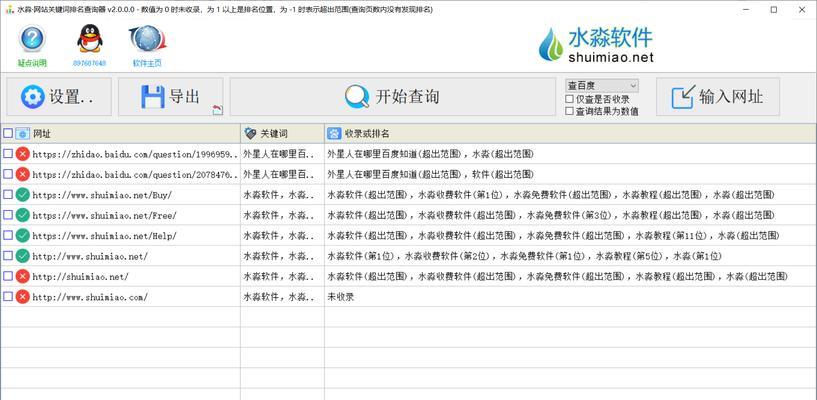Click green check icon of shuimiao.net/Help/ row
The width and height of the screenshot is (817, 400).
[22, 235]
